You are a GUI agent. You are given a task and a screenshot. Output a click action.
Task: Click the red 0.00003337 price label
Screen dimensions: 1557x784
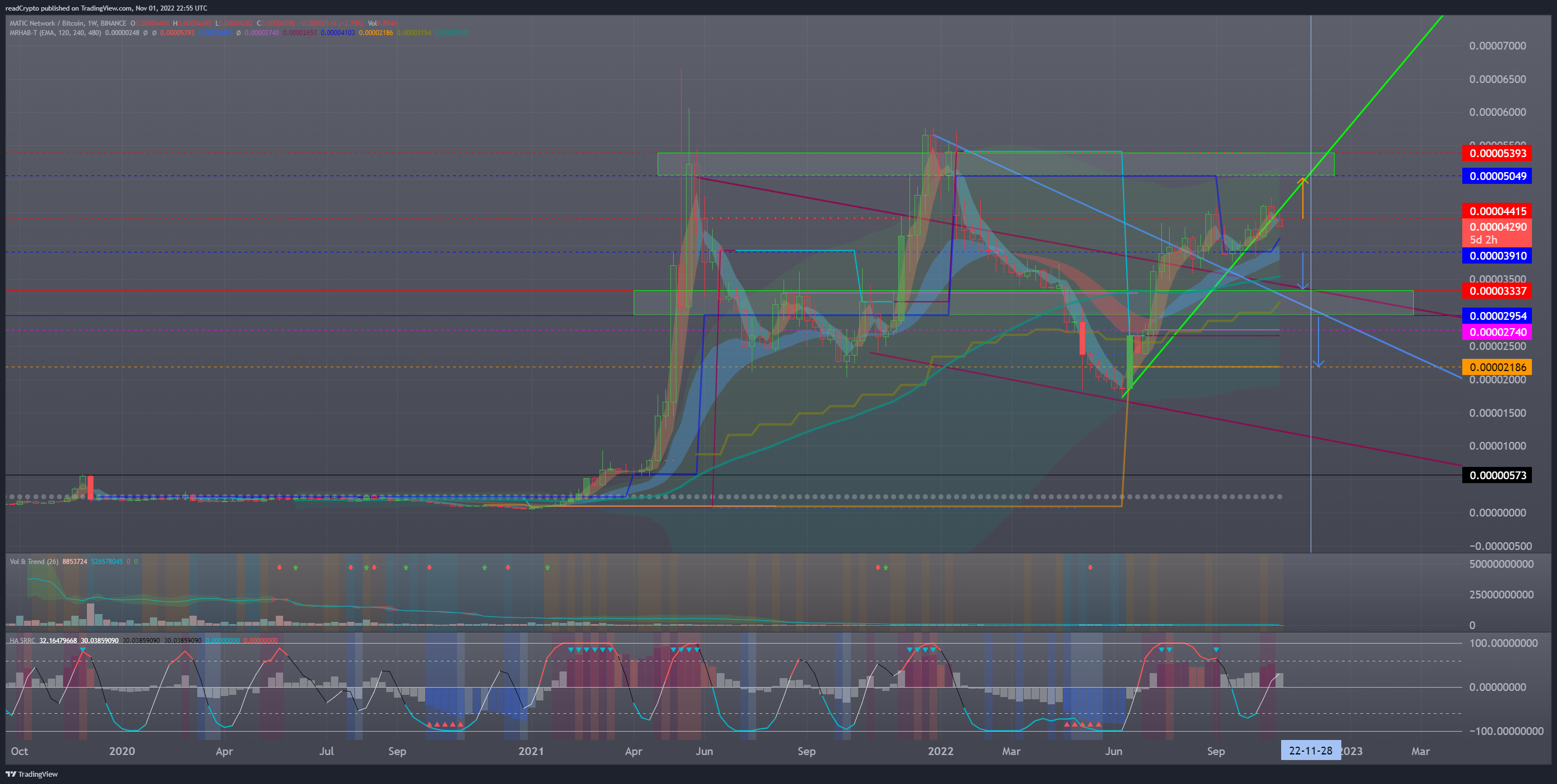click(1497, 291)
